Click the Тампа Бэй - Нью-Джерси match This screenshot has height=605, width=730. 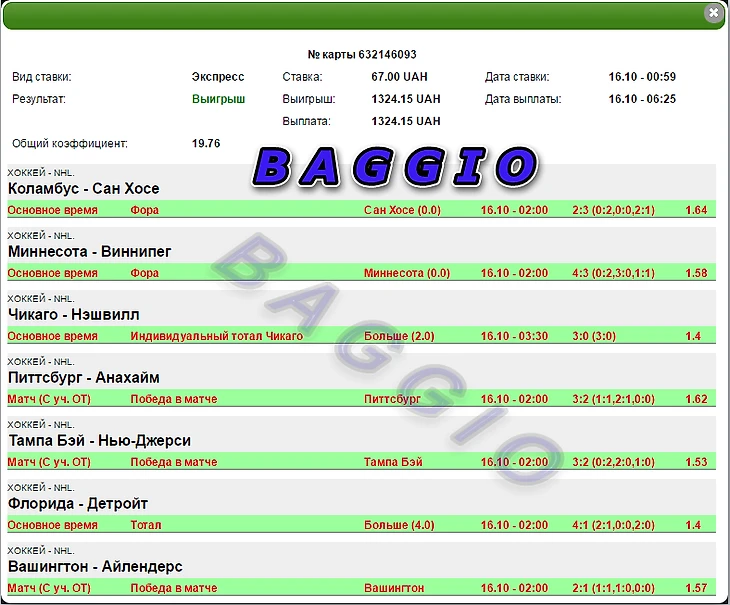click(x=99, y=440)
